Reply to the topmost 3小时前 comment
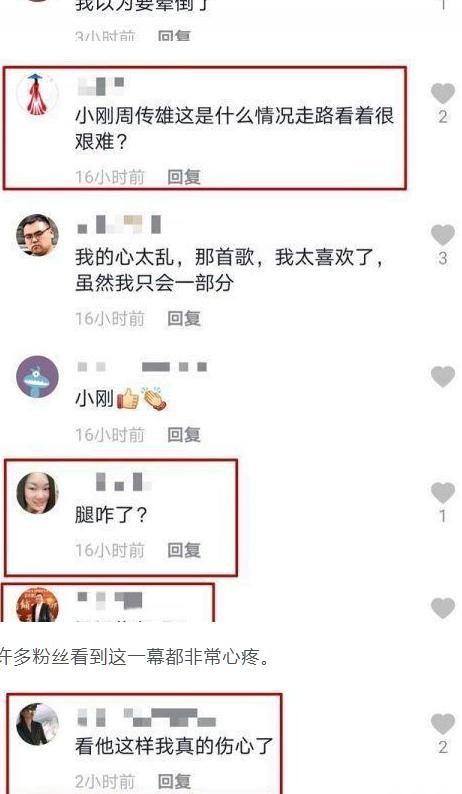Screen dimensions: 462x794 click(174, 36)
